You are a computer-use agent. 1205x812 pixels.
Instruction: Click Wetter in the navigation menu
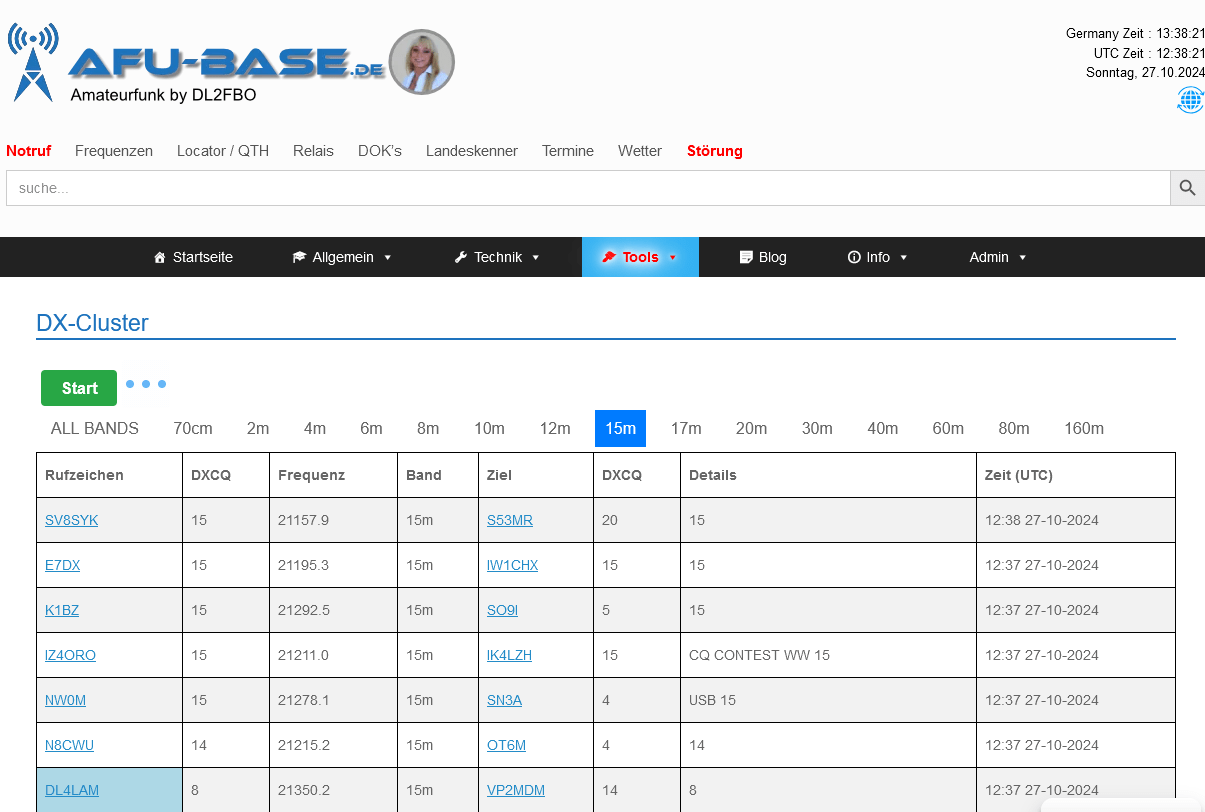(x=639, y=151)
